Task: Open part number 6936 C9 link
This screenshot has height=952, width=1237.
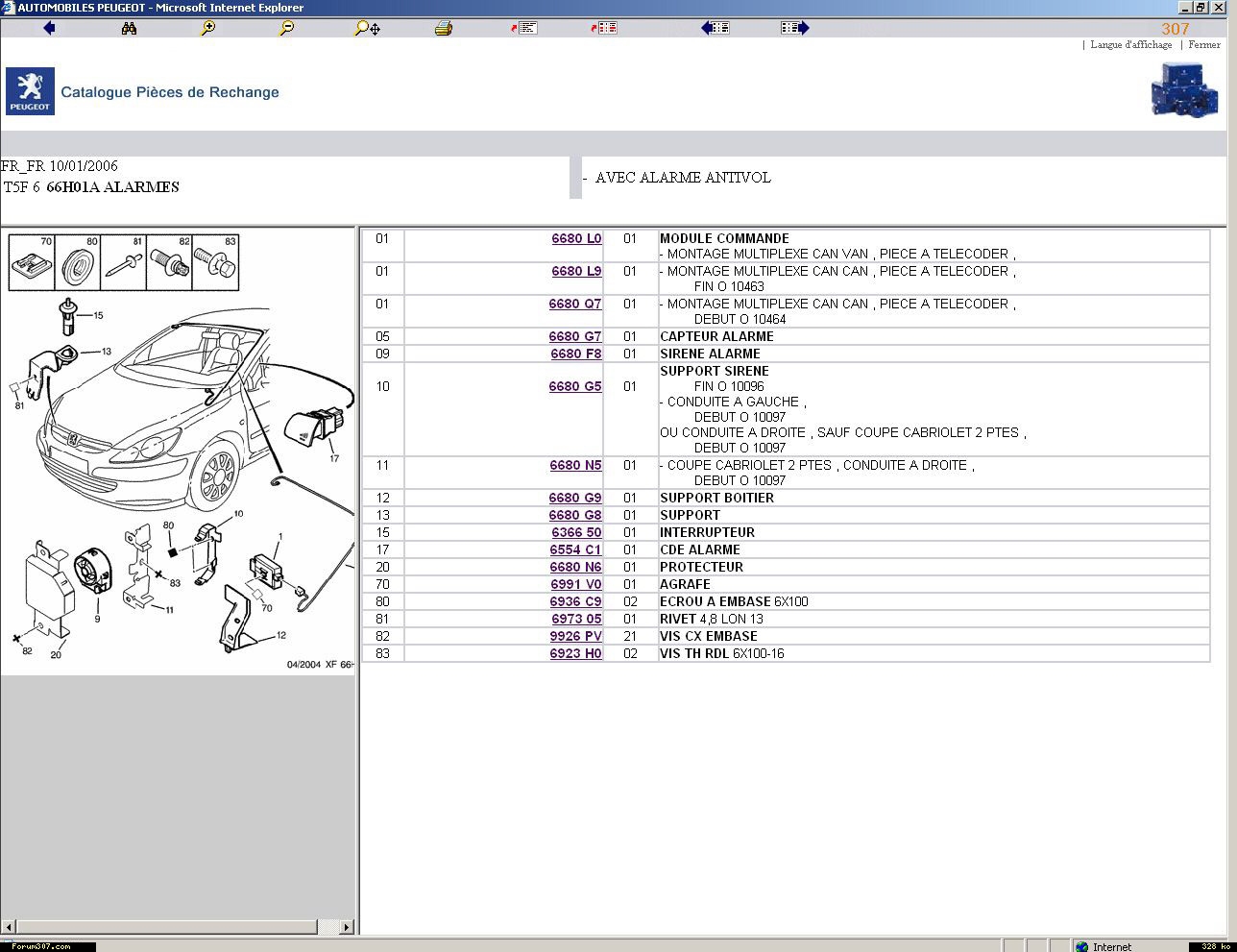Action: coord(576,601)
